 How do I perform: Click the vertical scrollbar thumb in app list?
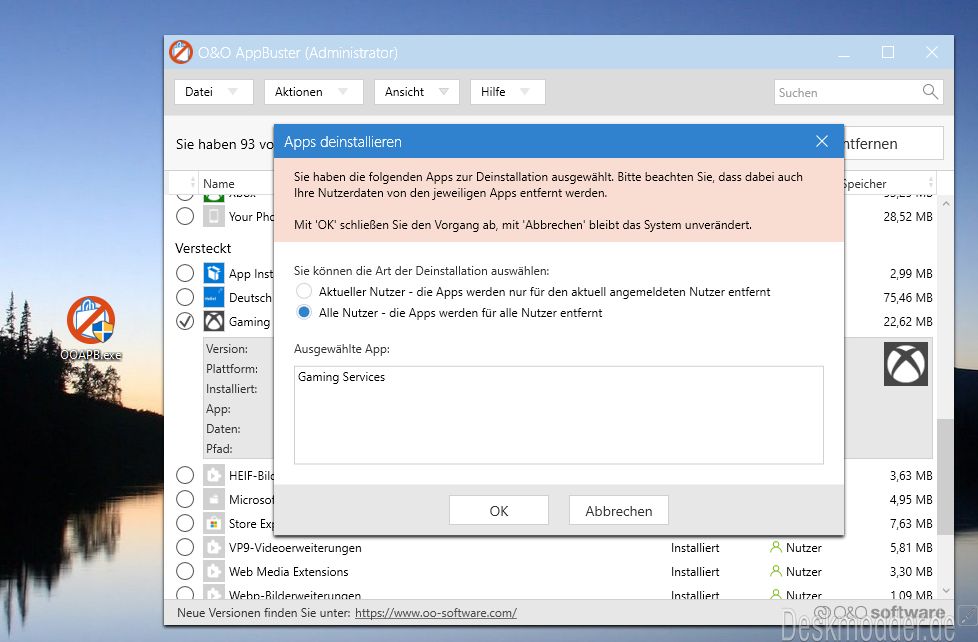click(946, 476)
